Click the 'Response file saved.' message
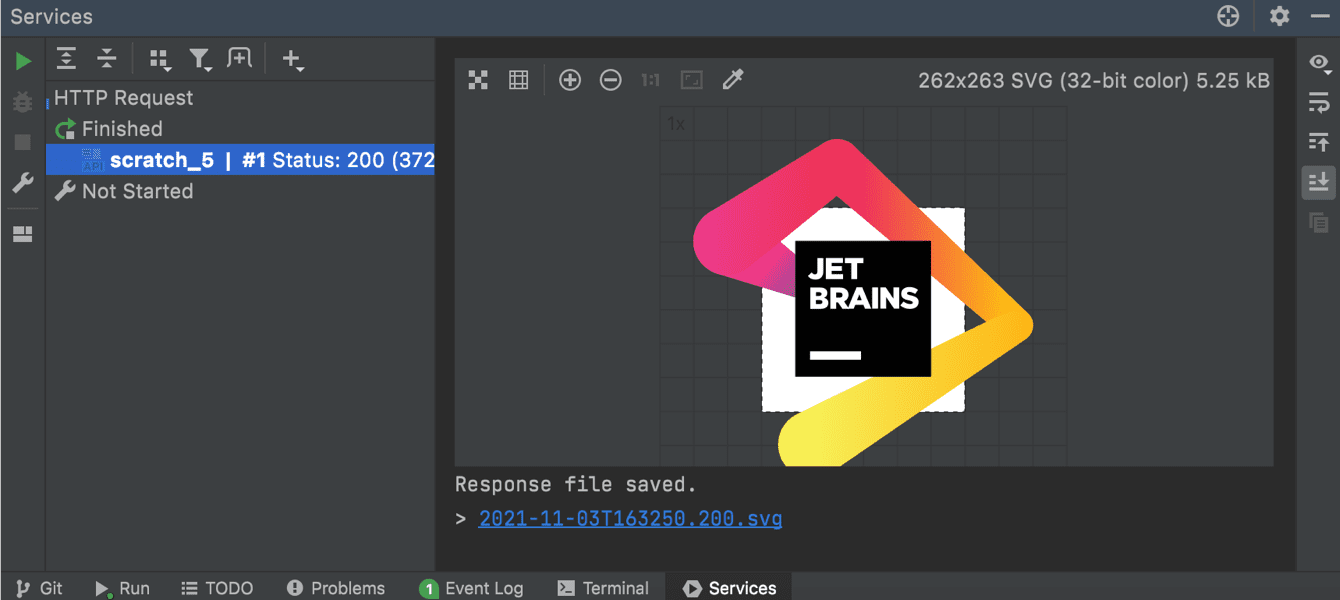This screenshot has height=600, width=1340. click(x=576, y=484)
